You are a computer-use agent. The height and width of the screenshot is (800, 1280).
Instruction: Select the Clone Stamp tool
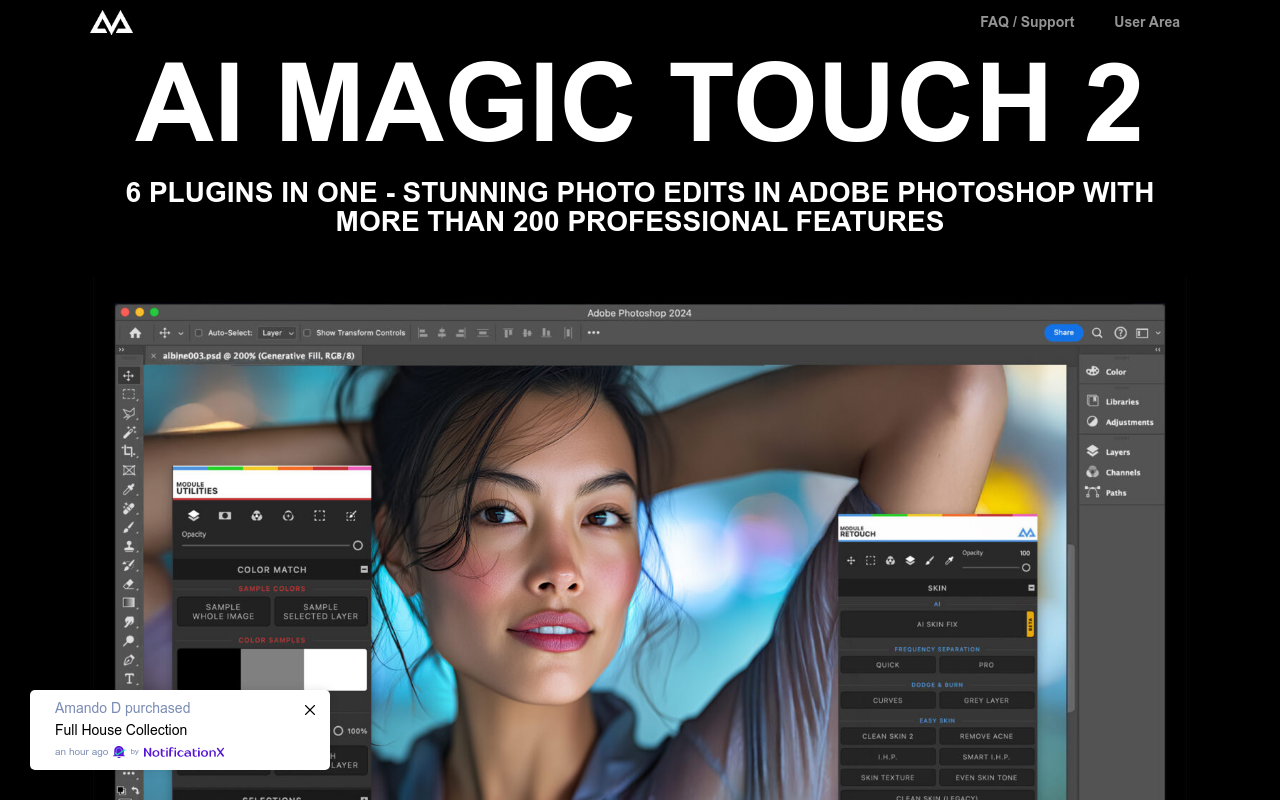point(129,546)
